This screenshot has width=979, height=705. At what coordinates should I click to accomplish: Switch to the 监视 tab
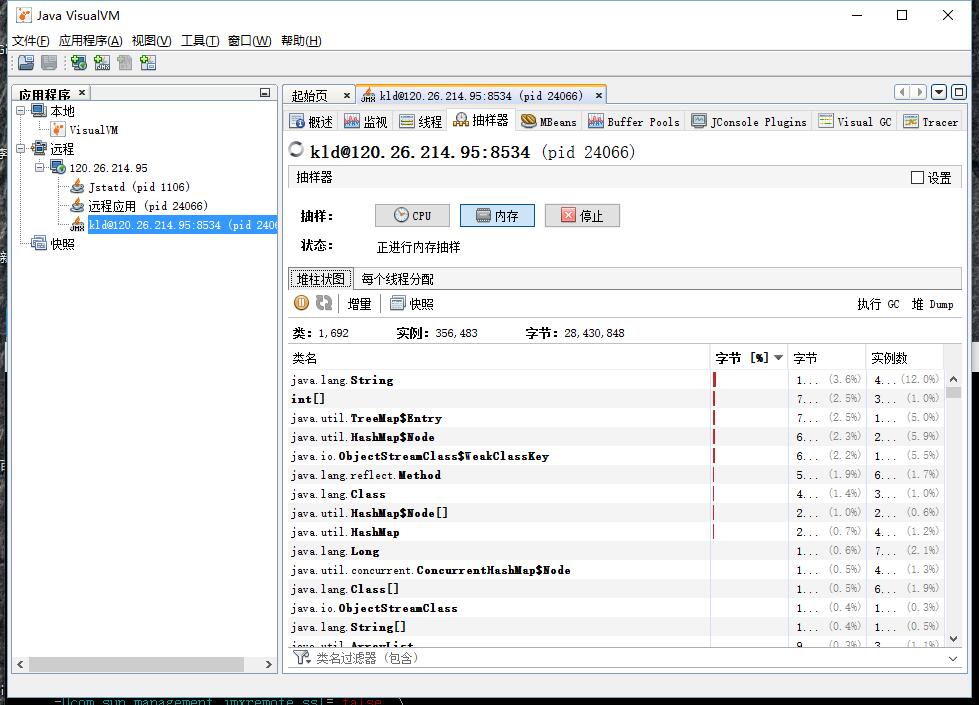pyautogui.click(x=367, y=121)
